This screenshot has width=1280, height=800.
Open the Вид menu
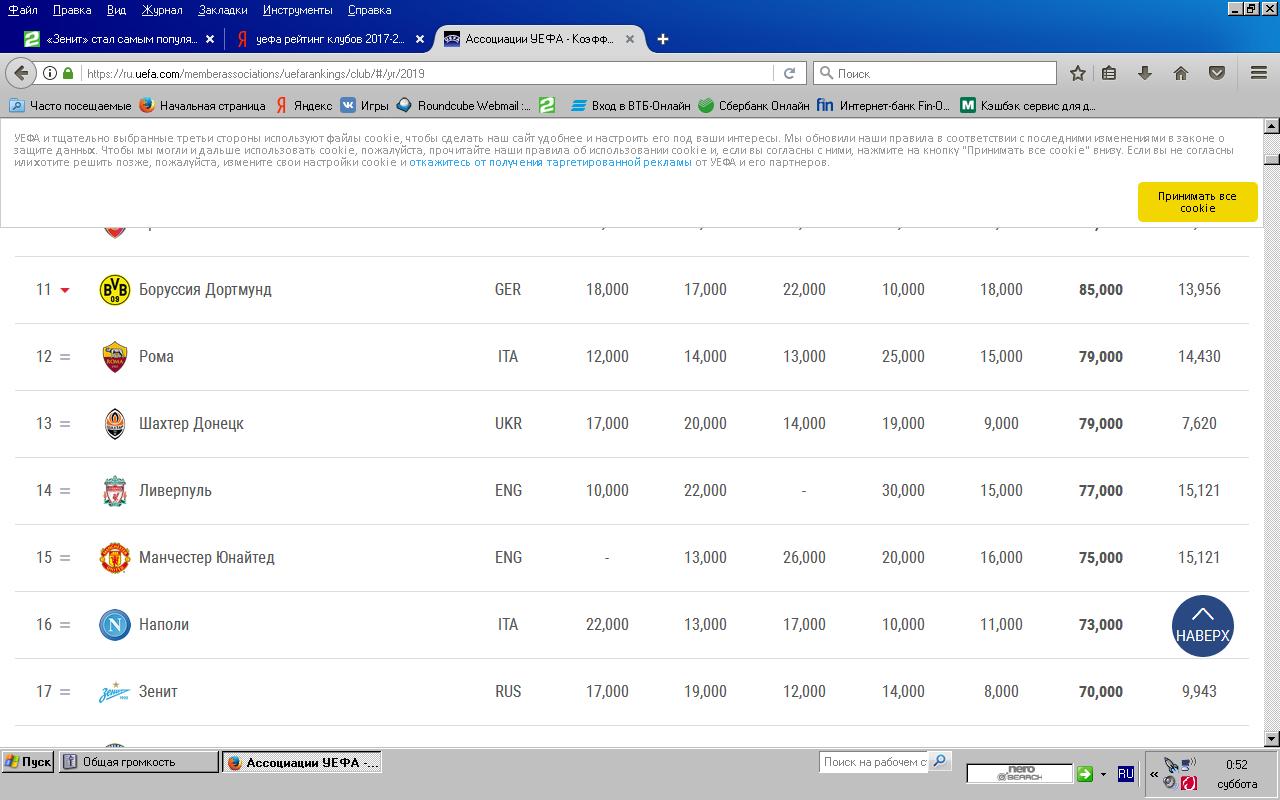click(116, 10)
